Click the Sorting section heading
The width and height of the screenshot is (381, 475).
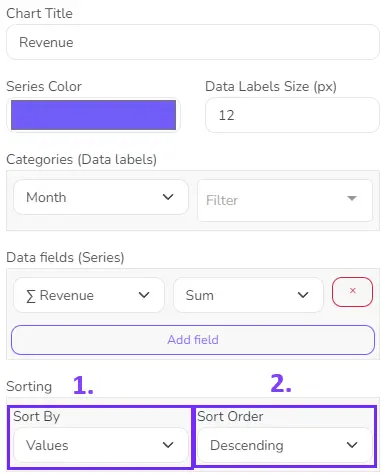tap(29, 387)
